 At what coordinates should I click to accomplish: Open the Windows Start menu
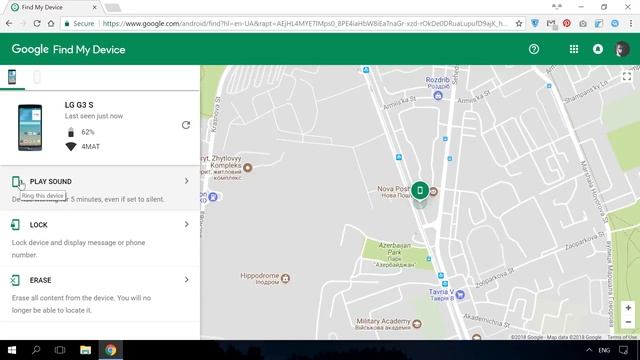[x=12, y=350]
